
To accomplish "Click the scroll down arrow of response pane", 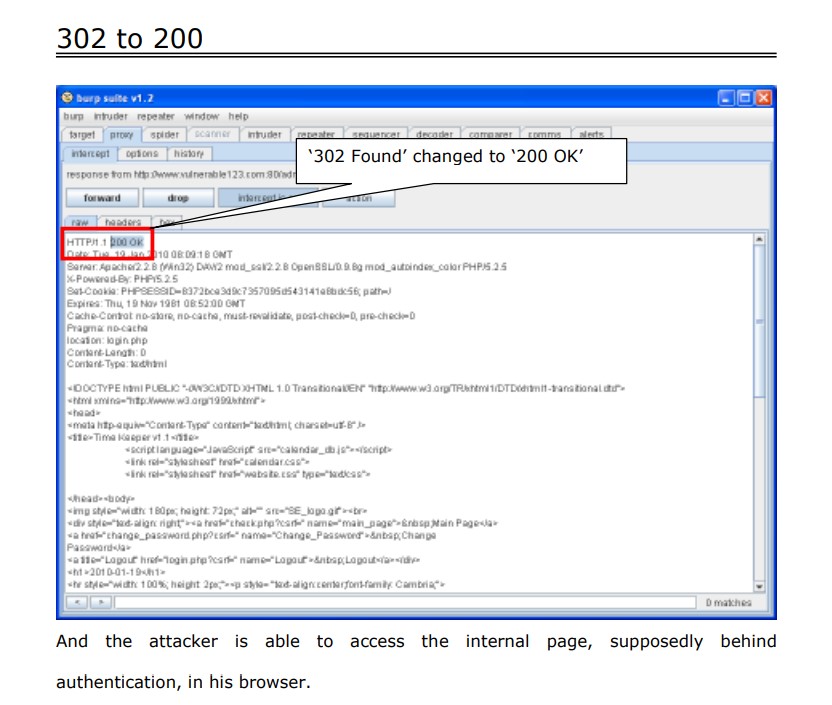I will (x=759, y=586).
